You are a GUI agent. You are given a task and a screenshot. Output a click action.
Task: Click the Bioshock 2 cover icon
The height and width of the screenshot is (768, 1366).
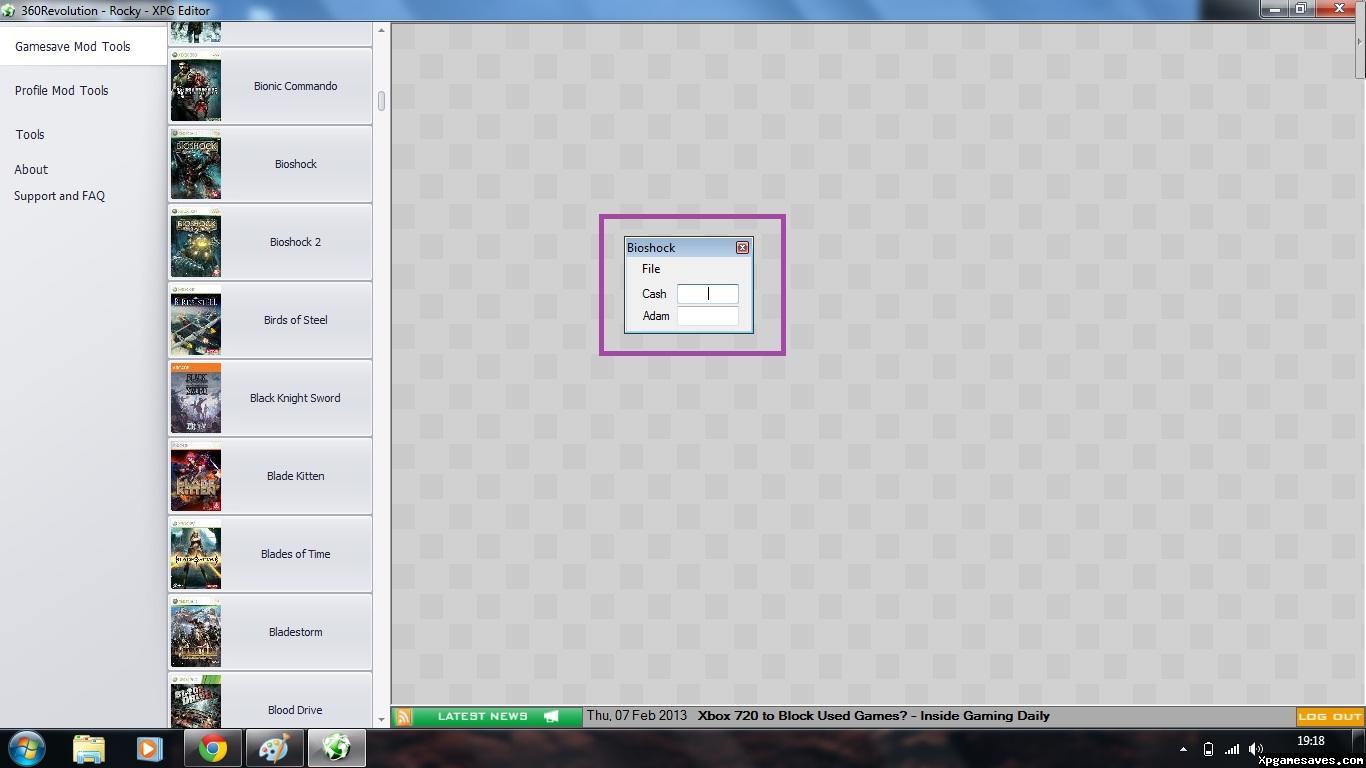195,243
